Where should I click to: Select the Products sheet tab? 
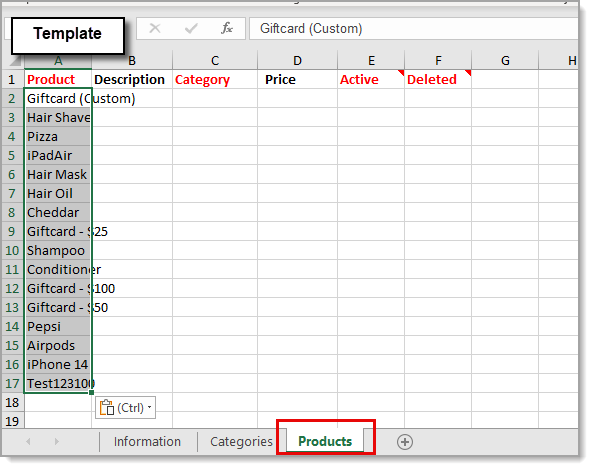(x=325, y=441)
